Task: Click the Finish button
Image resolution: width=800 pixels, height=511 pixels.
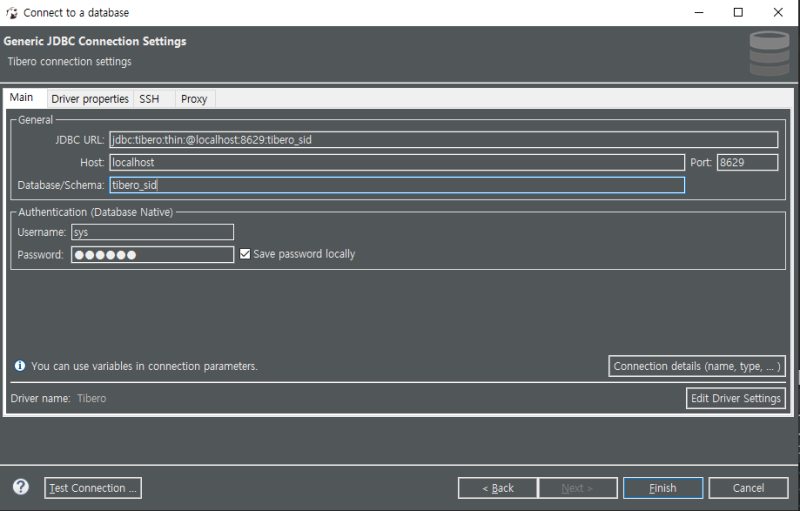Action: [663, 488]
